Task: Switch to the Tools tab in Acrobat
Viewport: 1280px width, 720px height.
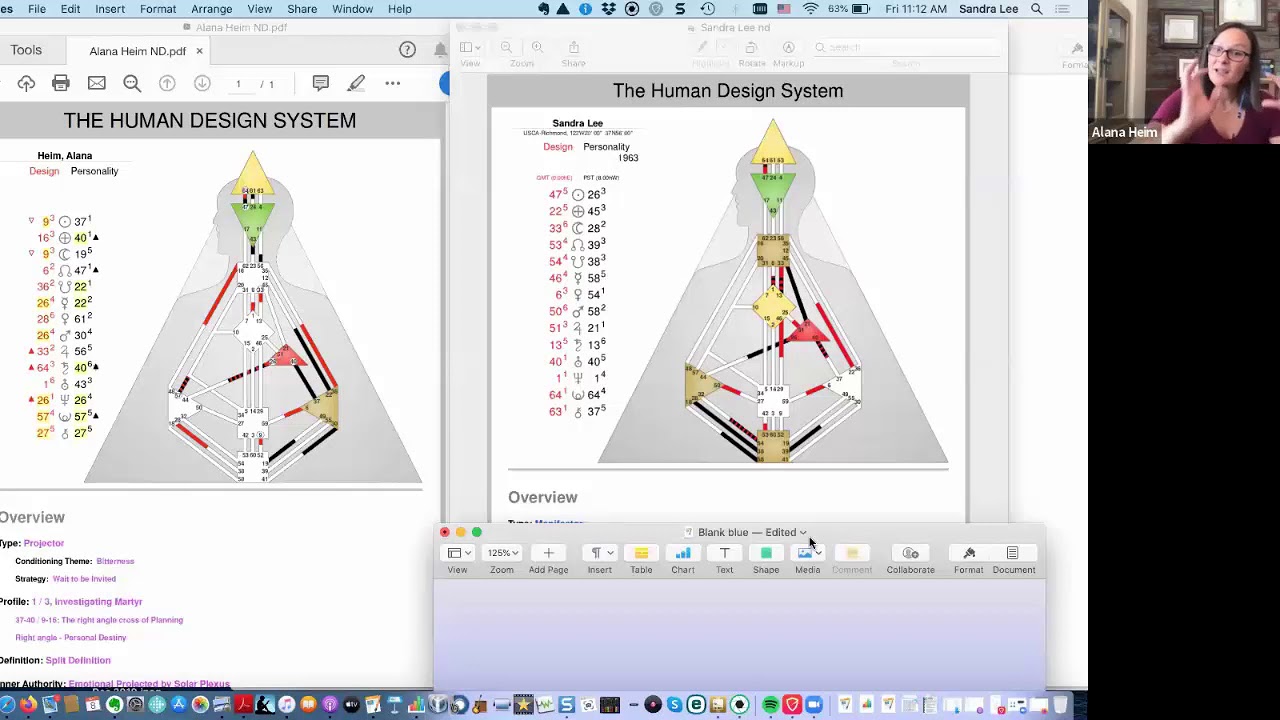Action: coord(26,50)
